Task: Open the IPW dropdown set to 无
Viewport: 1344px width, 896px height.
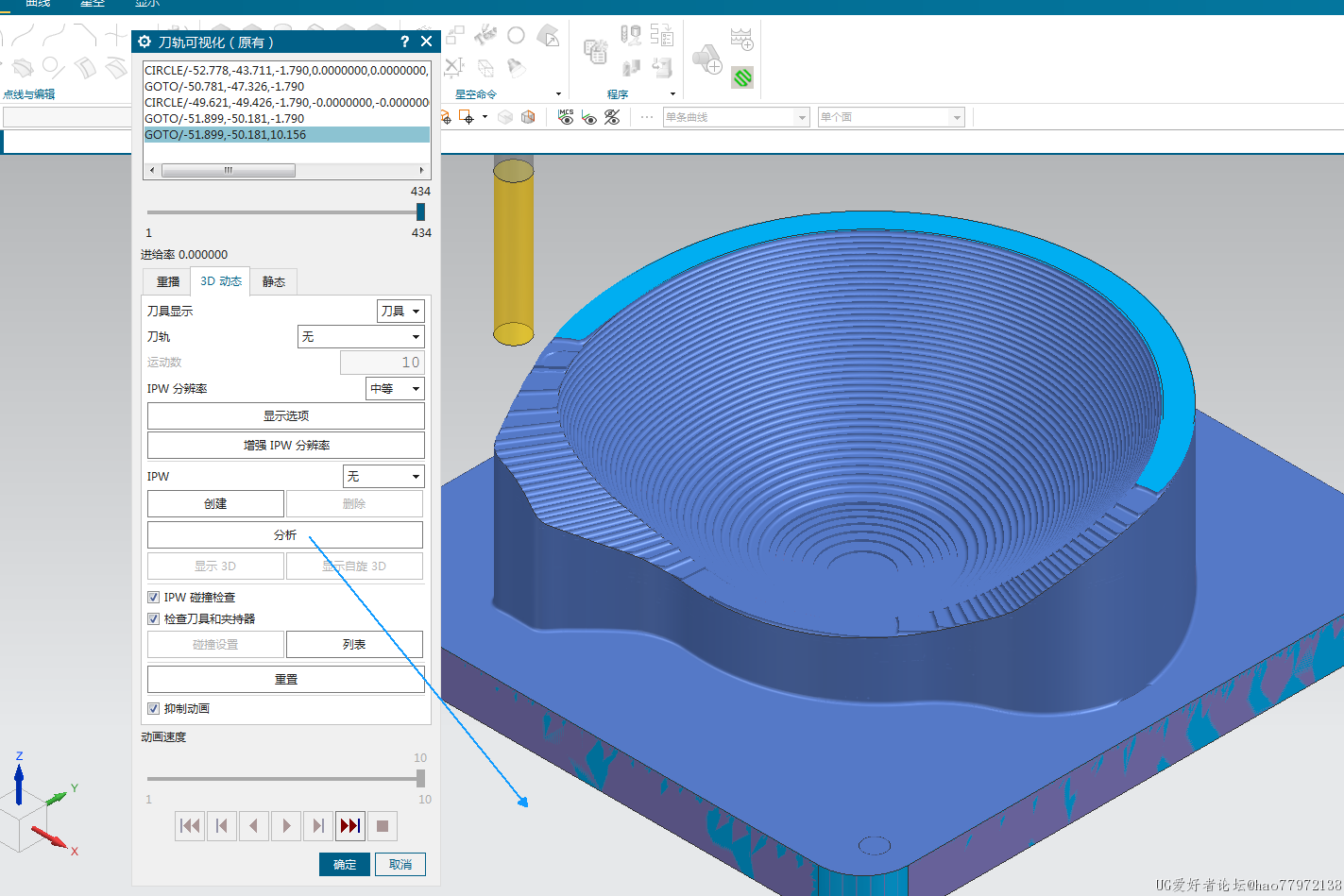Action: (x=383, y=476)
